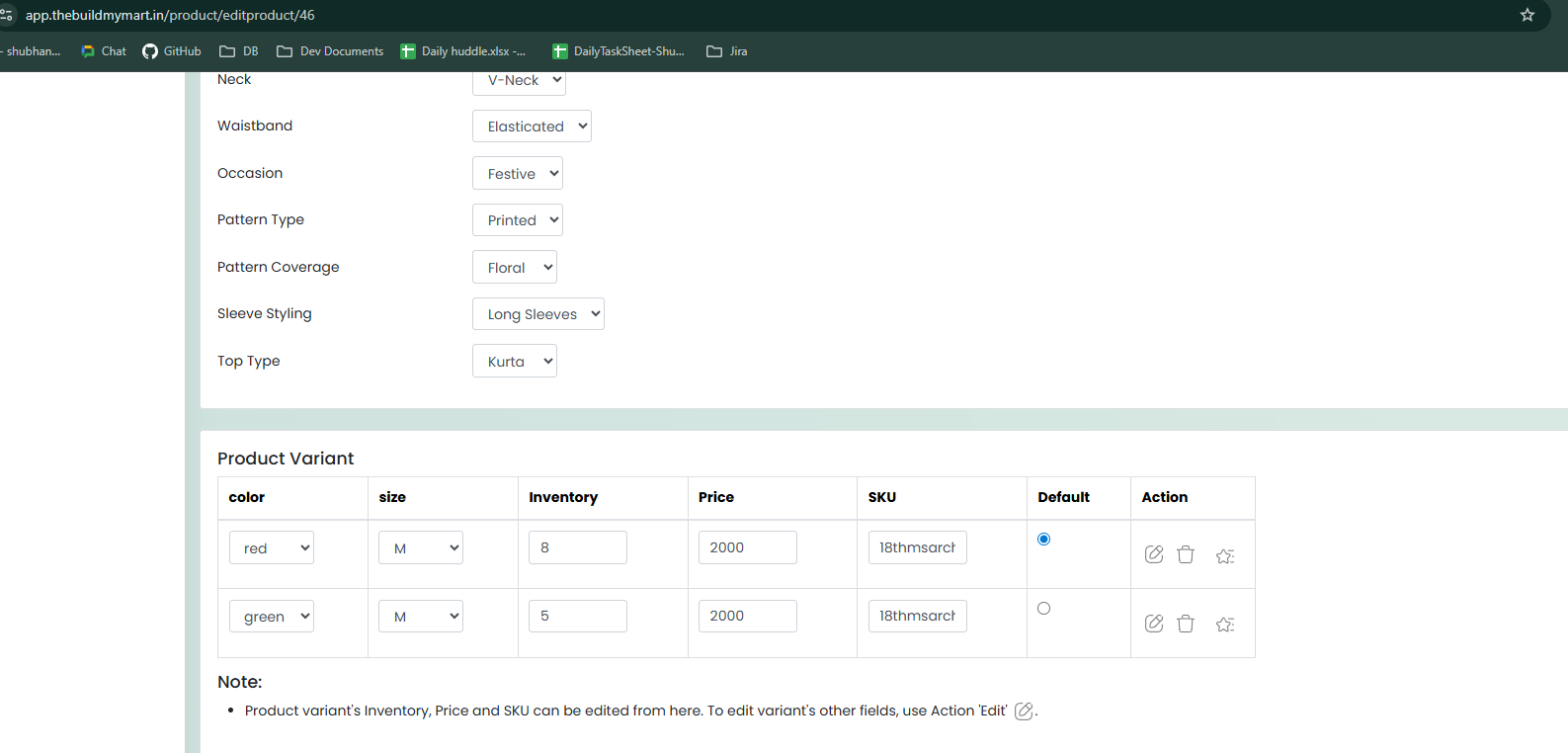This screenshot has height=753, width=1568.
Task: Open the Waistband dropdown showing Elasticated
Action: 532,126
